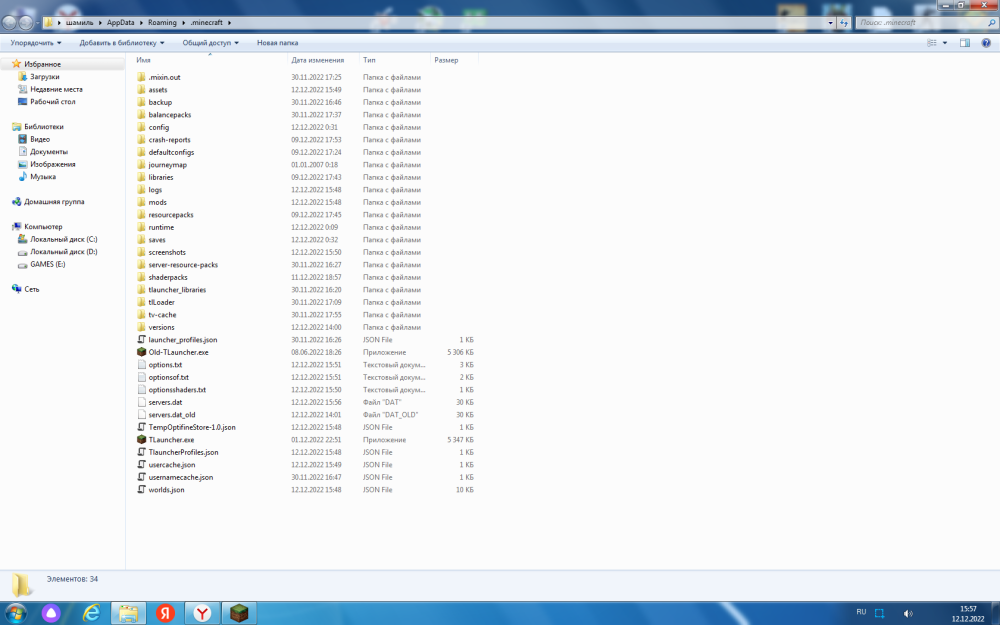1000x625 pixels.
Task: Select the crash-reports folder
Action: (169, 140)
